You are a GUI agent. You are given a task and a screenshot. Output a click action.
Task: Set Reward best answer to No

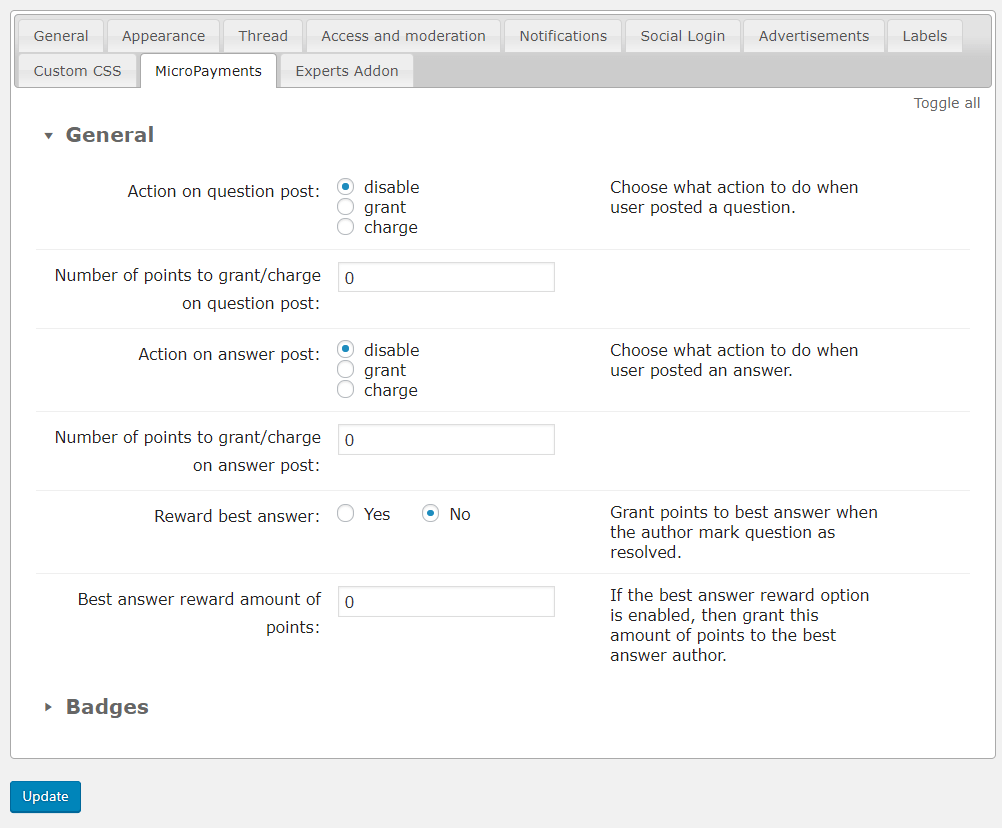(x=431, y=514)
